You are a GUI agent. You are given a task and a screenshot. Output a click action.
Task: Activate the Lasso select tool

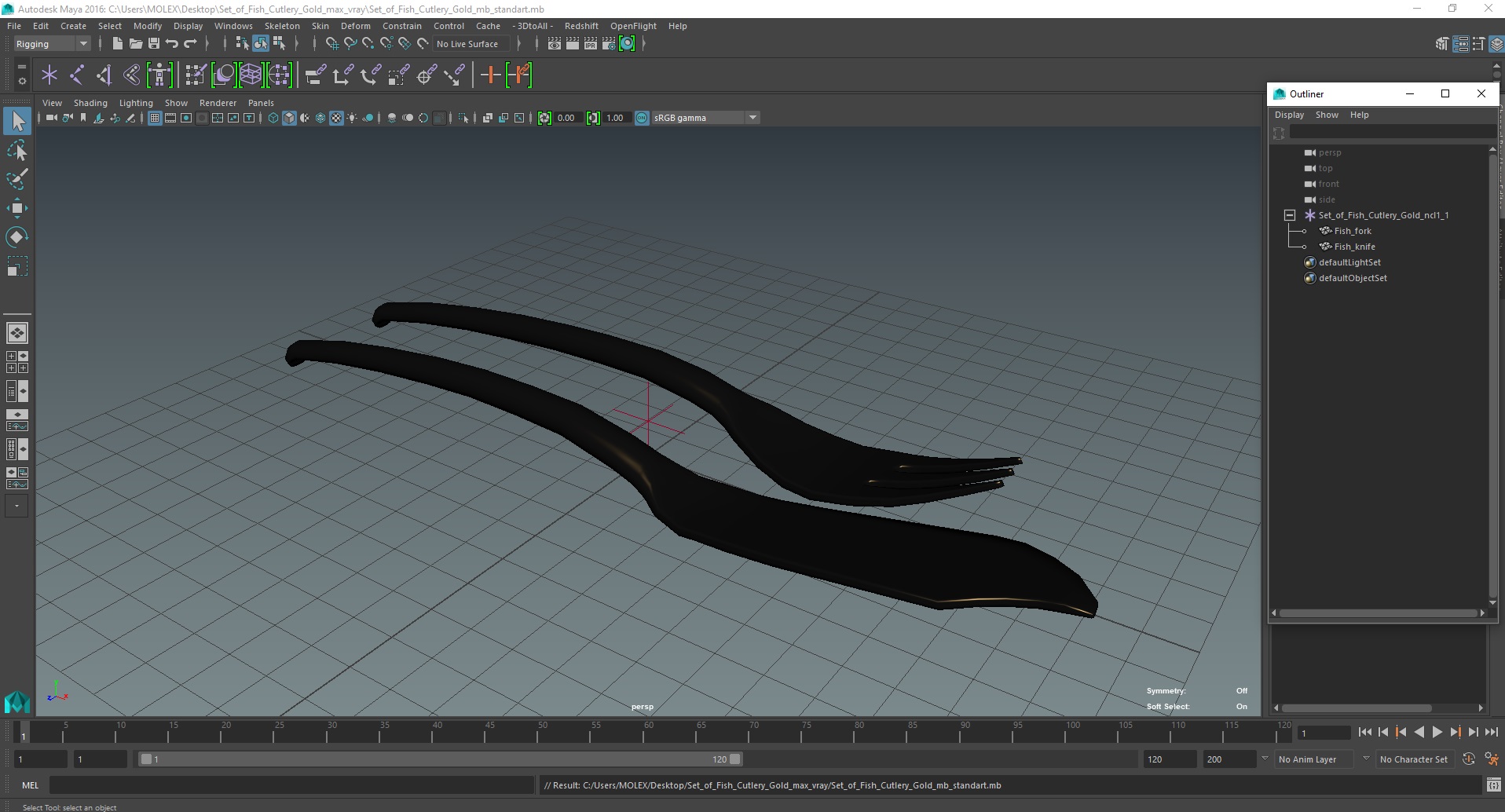[x=17, y=150]
